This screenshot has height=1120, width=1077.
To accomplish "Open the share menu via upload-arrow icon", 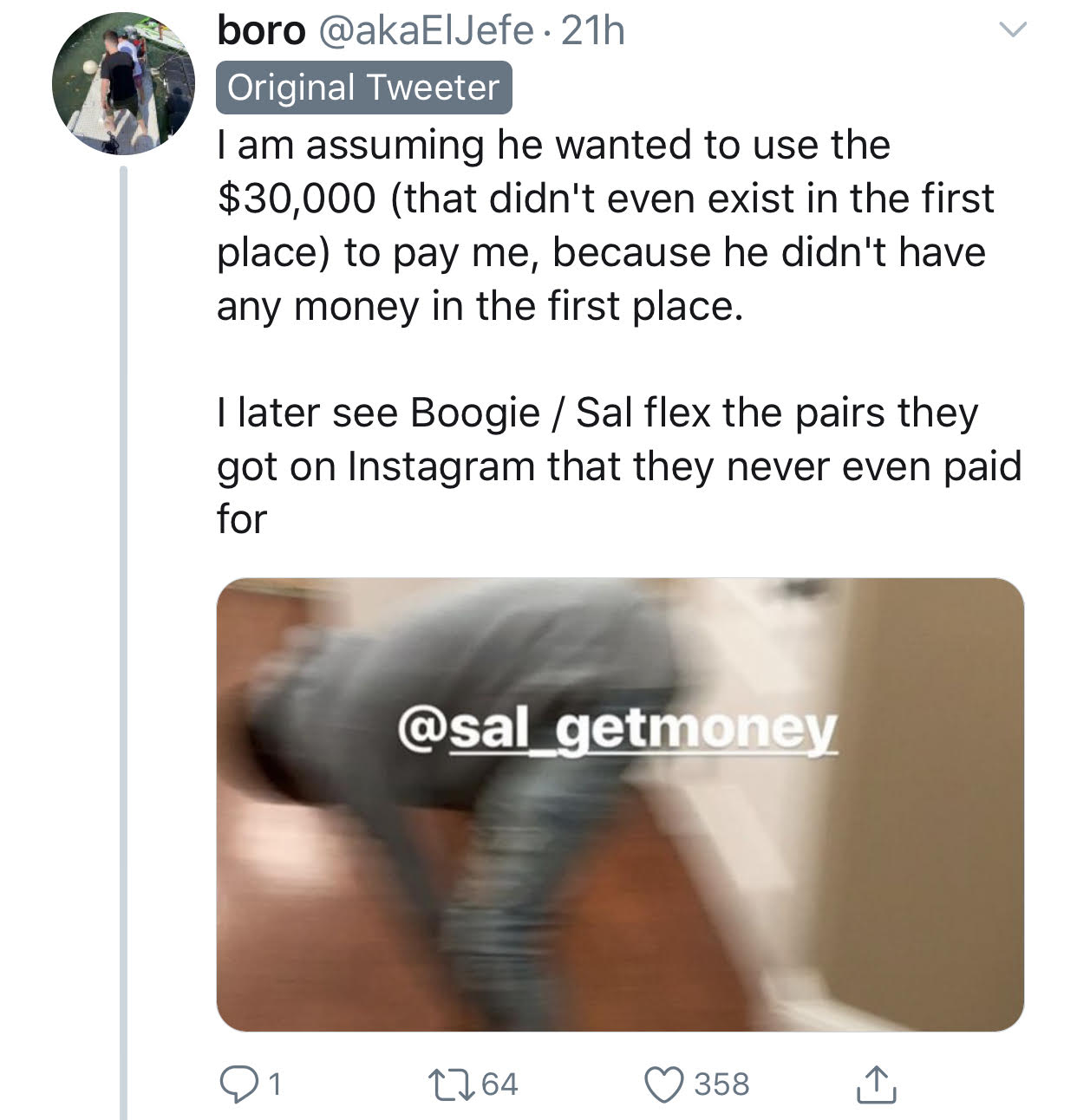I will coord(875,1083).
